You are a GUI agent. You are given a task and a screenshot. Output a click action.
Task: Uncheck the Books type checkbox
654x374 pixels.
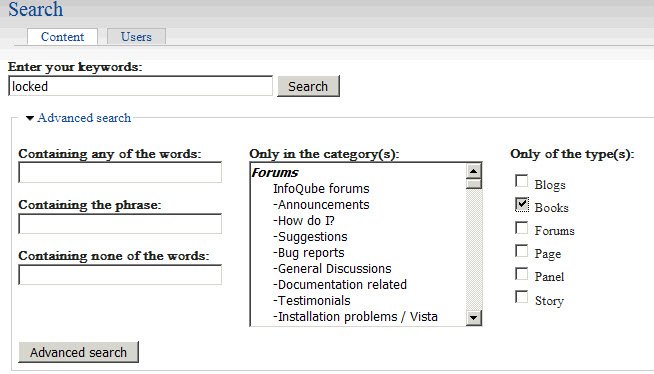point(521,204)
